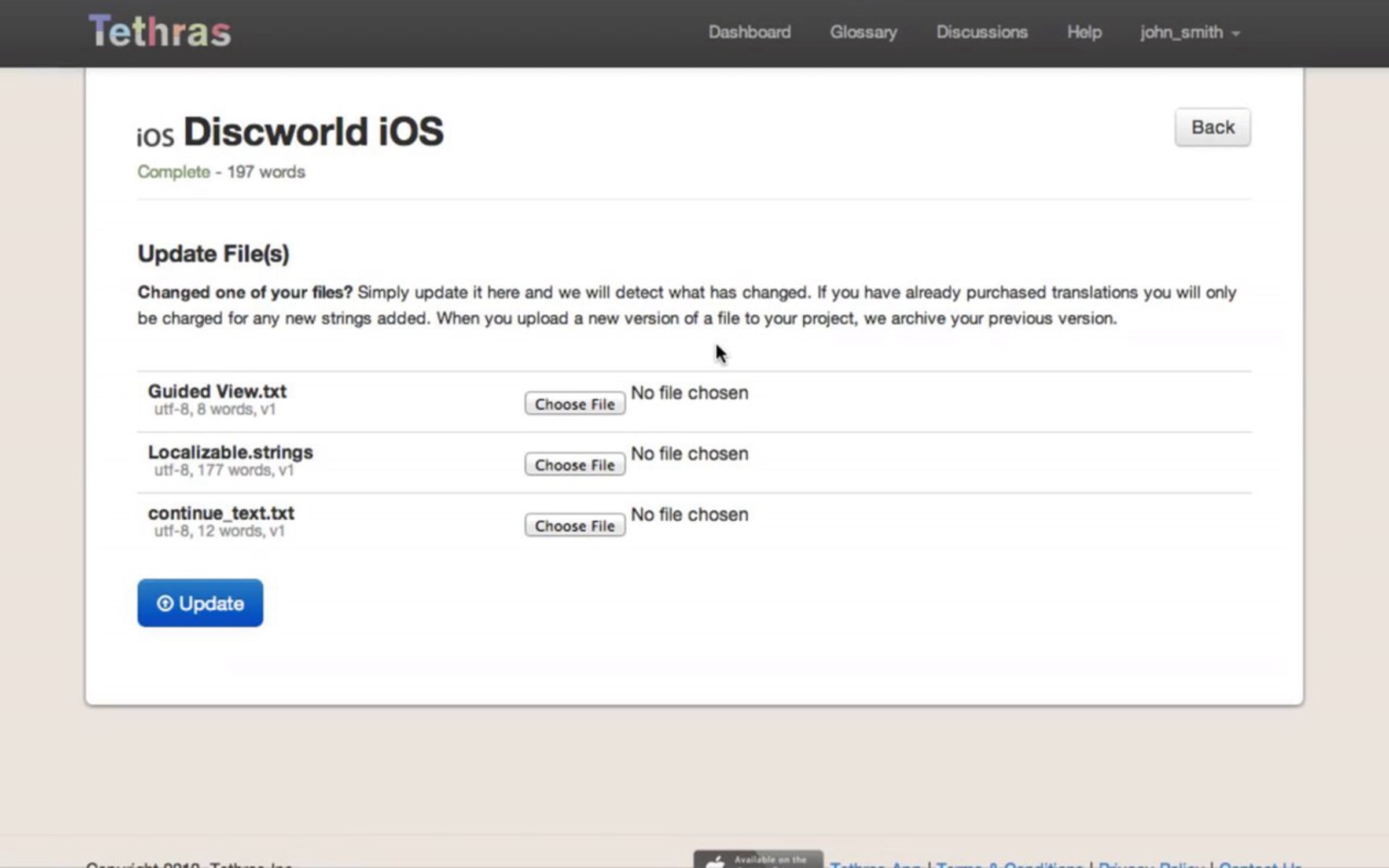This screenshot has width=1389, height=868.
Task: Open the Privacy Policy footer link
Action: click(x=1152, y=865)
